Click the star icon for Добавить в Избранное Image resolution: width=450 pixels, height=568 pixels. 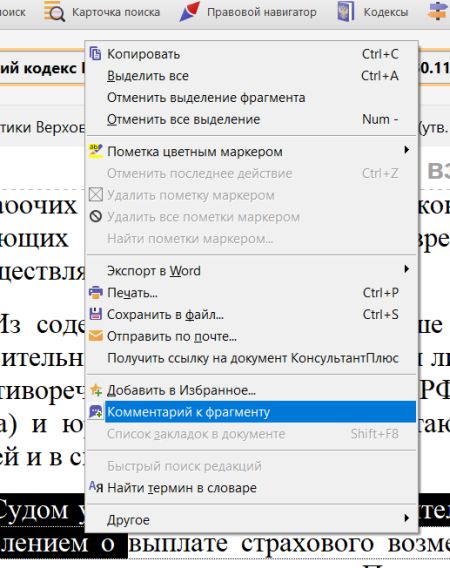(96, 390)
